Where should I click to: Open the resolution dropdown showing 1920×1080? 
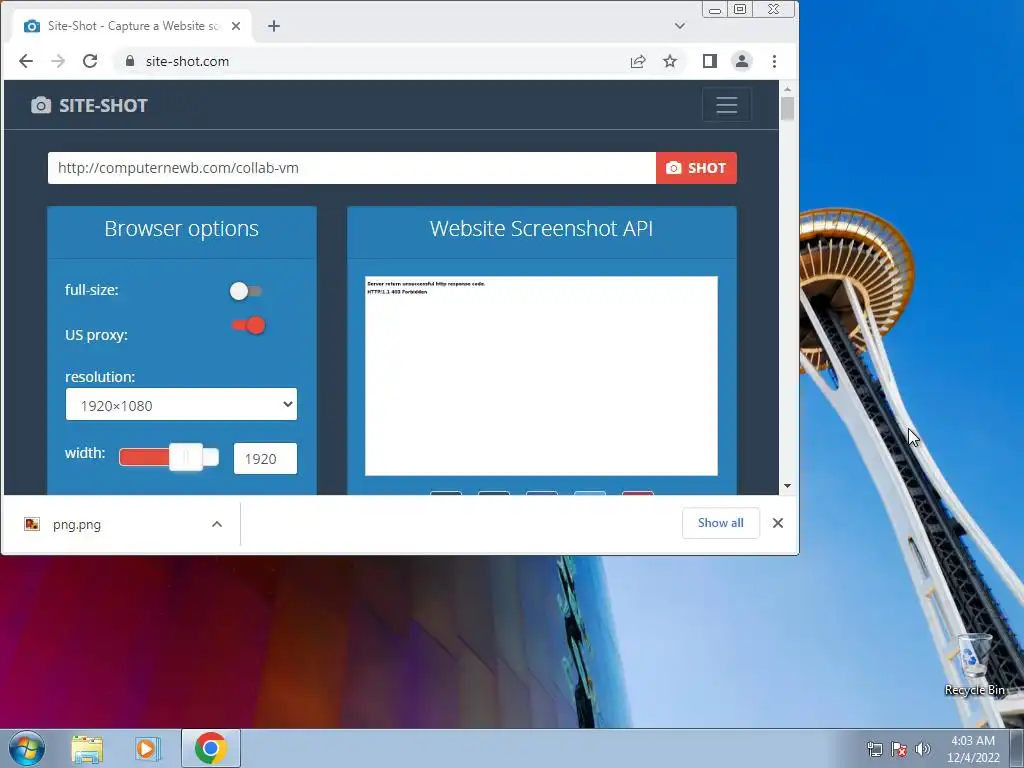tap(181, 404)
